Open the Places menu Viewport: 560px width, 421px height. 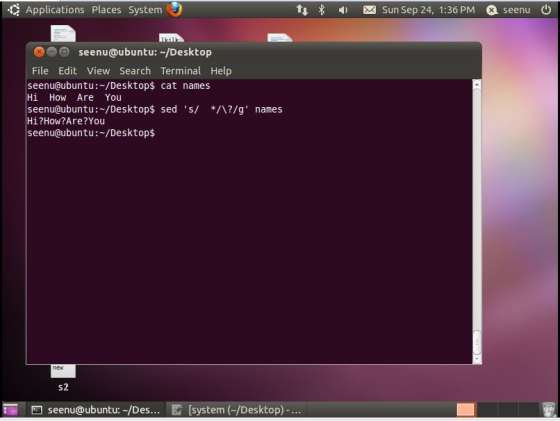click(106, 10)
